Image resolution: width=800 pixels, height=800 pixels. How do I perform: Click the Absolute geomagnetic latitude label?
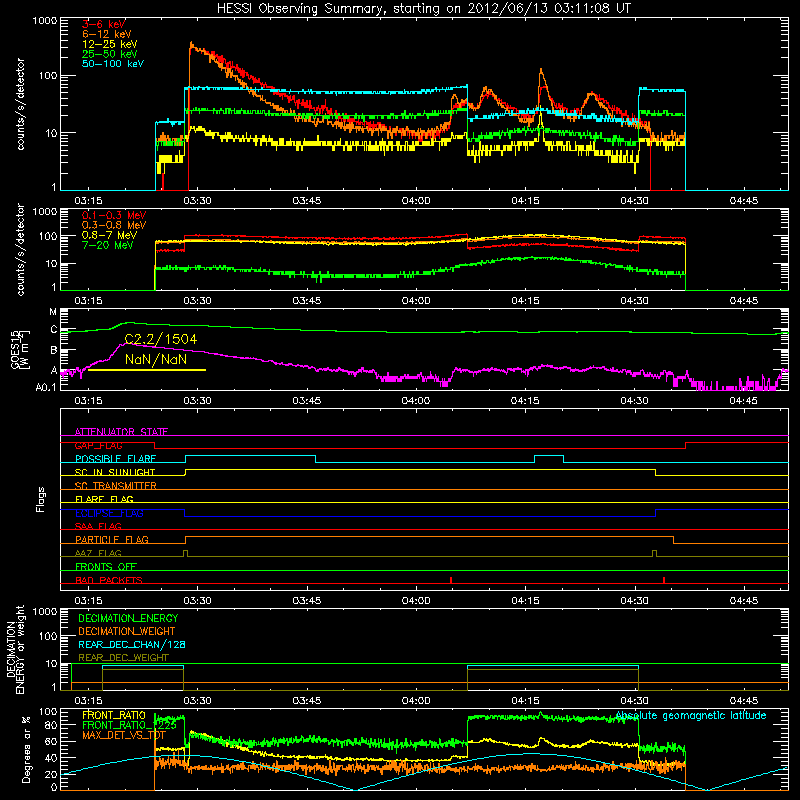point(691,715)
